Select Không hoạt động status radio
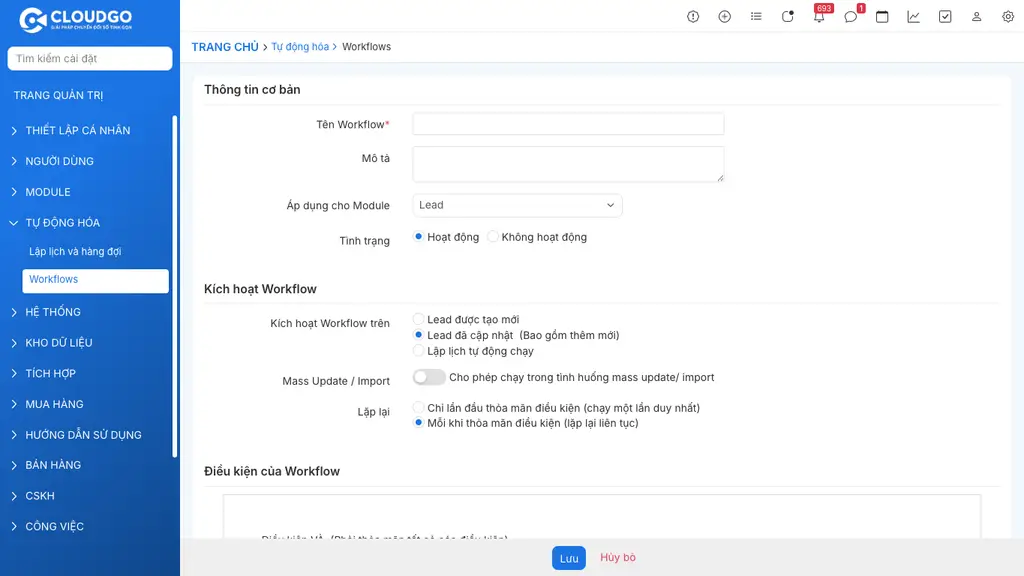Screen dimensions: 1024x576 click(x=493, y=236)
